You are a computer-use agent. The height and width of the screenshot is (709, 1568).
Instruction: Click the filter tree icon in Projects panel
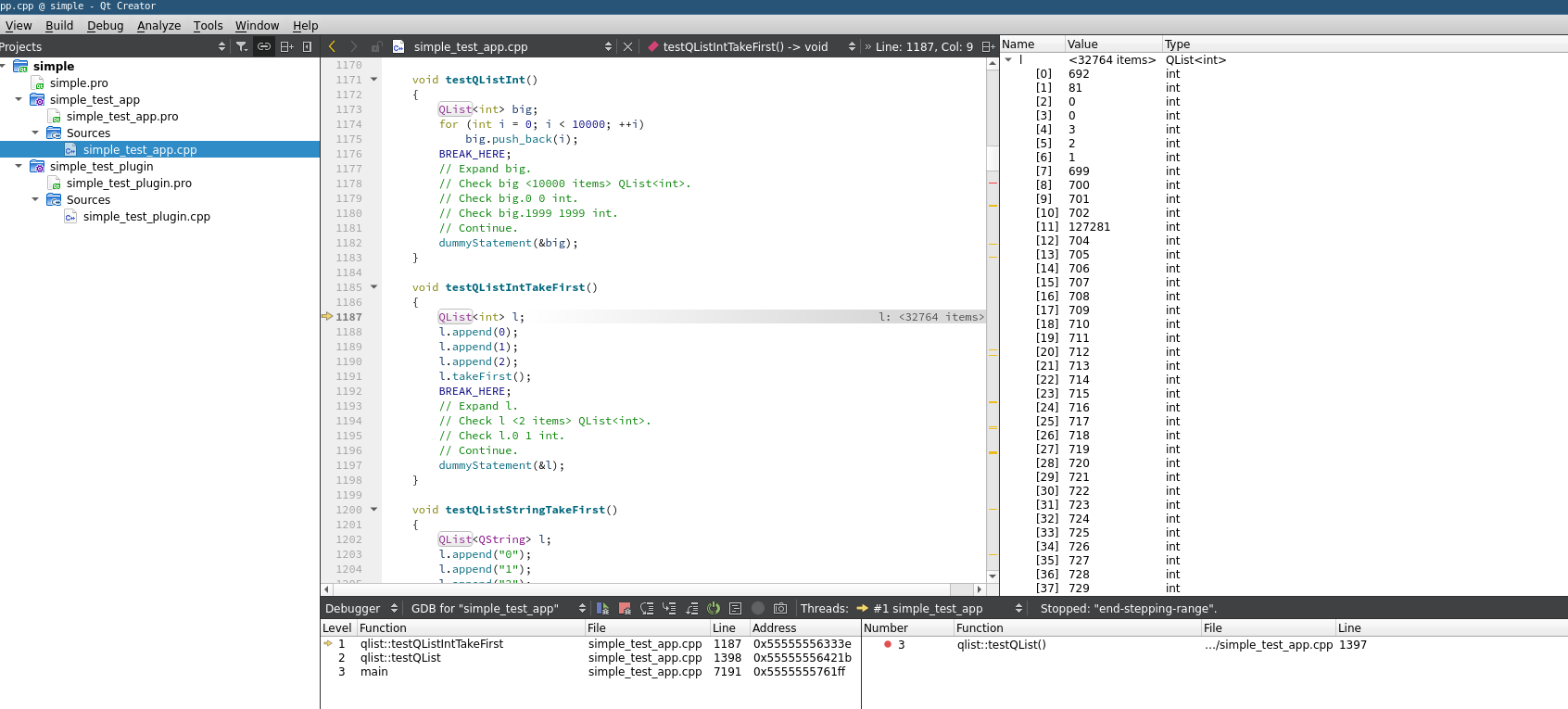tap(242, 46)
